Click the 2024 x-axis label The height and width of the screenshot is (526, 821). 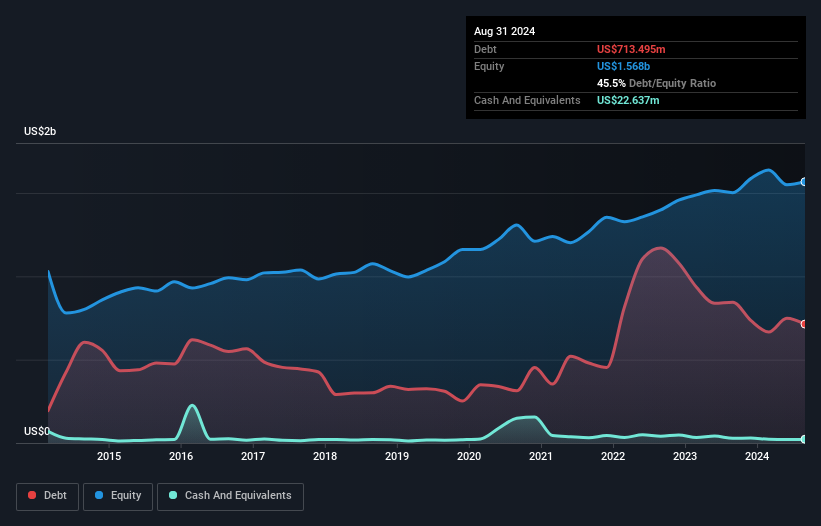click(x=757, y=456)
